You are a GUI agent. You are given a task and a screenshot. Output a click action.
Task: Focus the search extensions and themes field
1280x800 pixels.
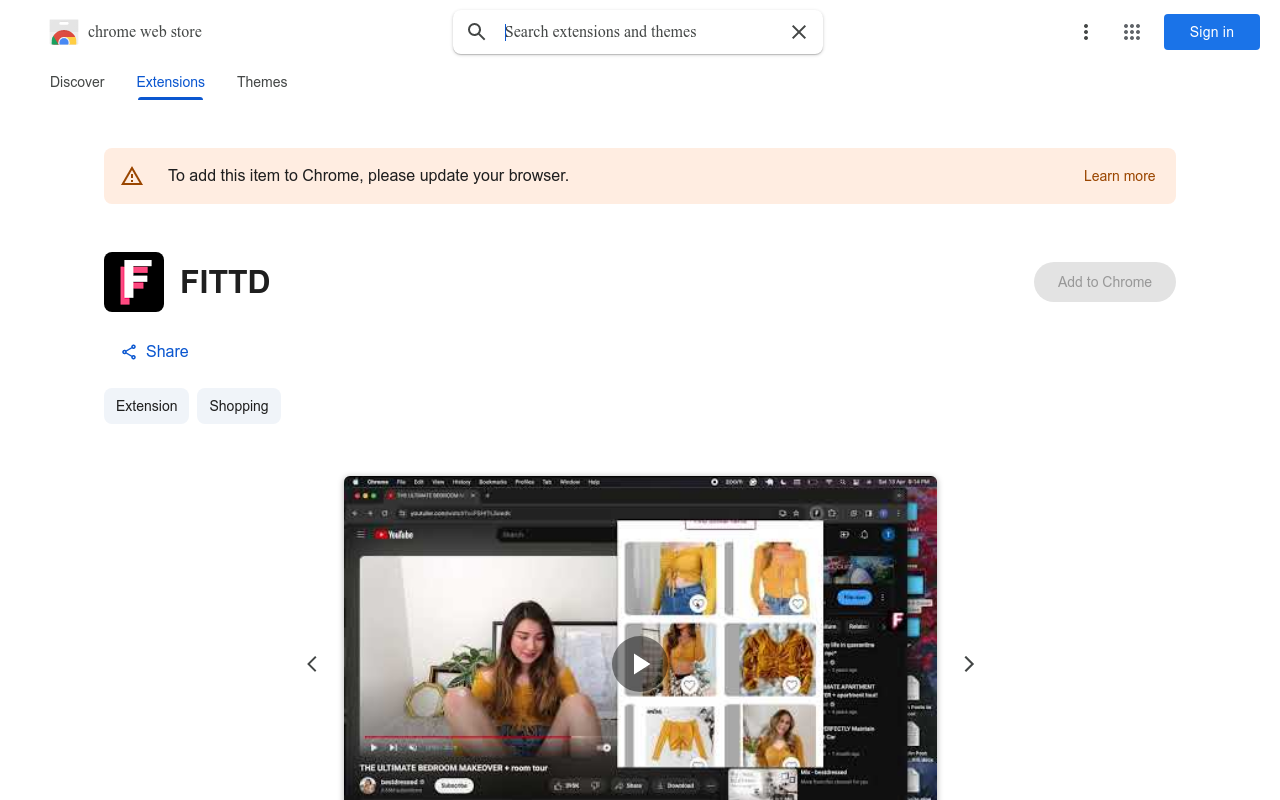pos(639,32)
